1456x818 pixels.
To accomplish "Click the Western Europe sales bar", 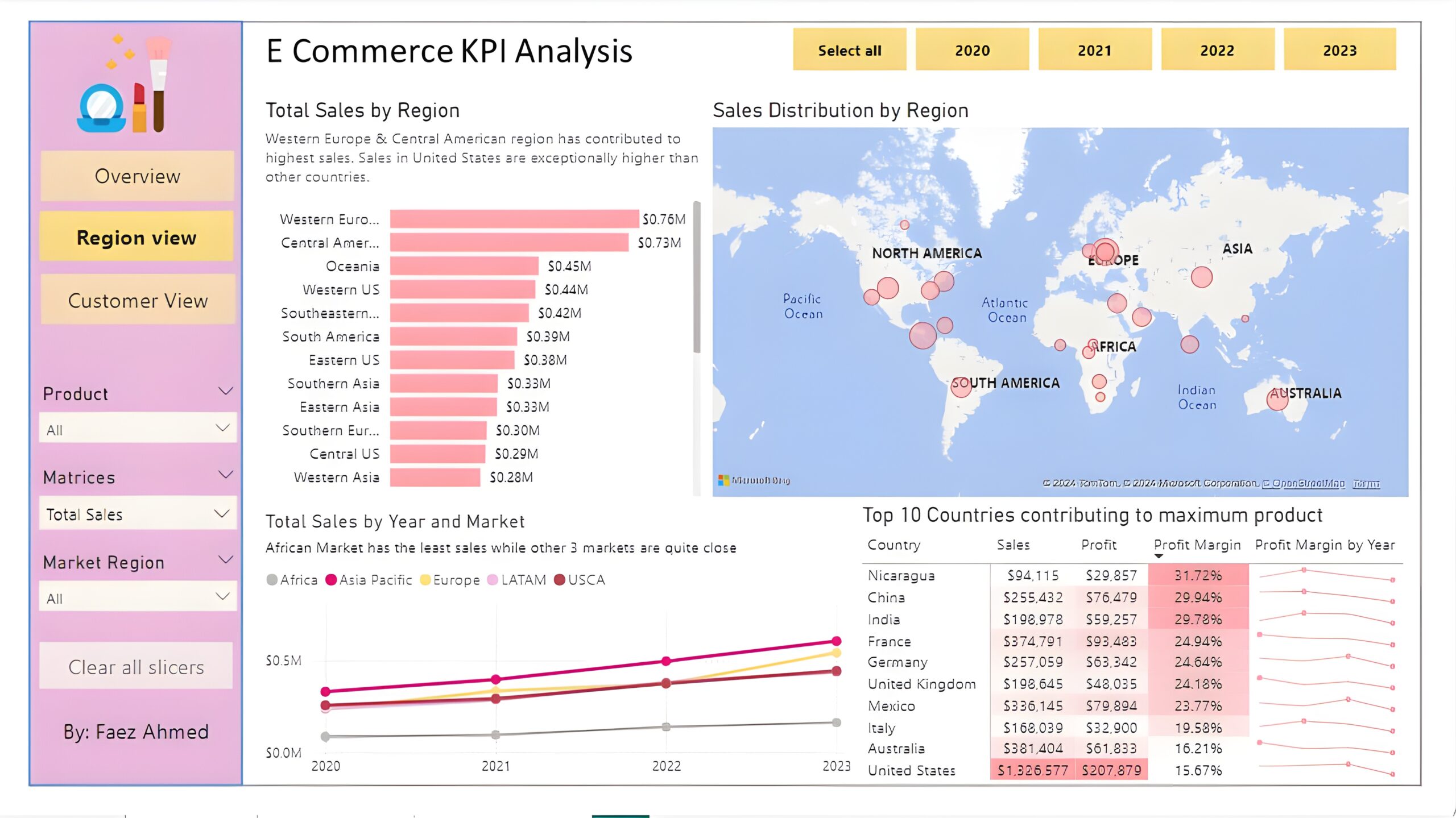I will point(514,219).
